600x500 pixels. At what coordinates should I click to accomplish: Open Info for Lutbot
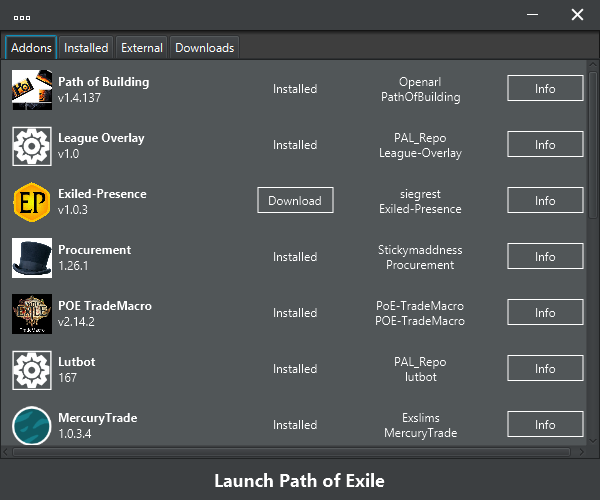(x=545, y=368)
